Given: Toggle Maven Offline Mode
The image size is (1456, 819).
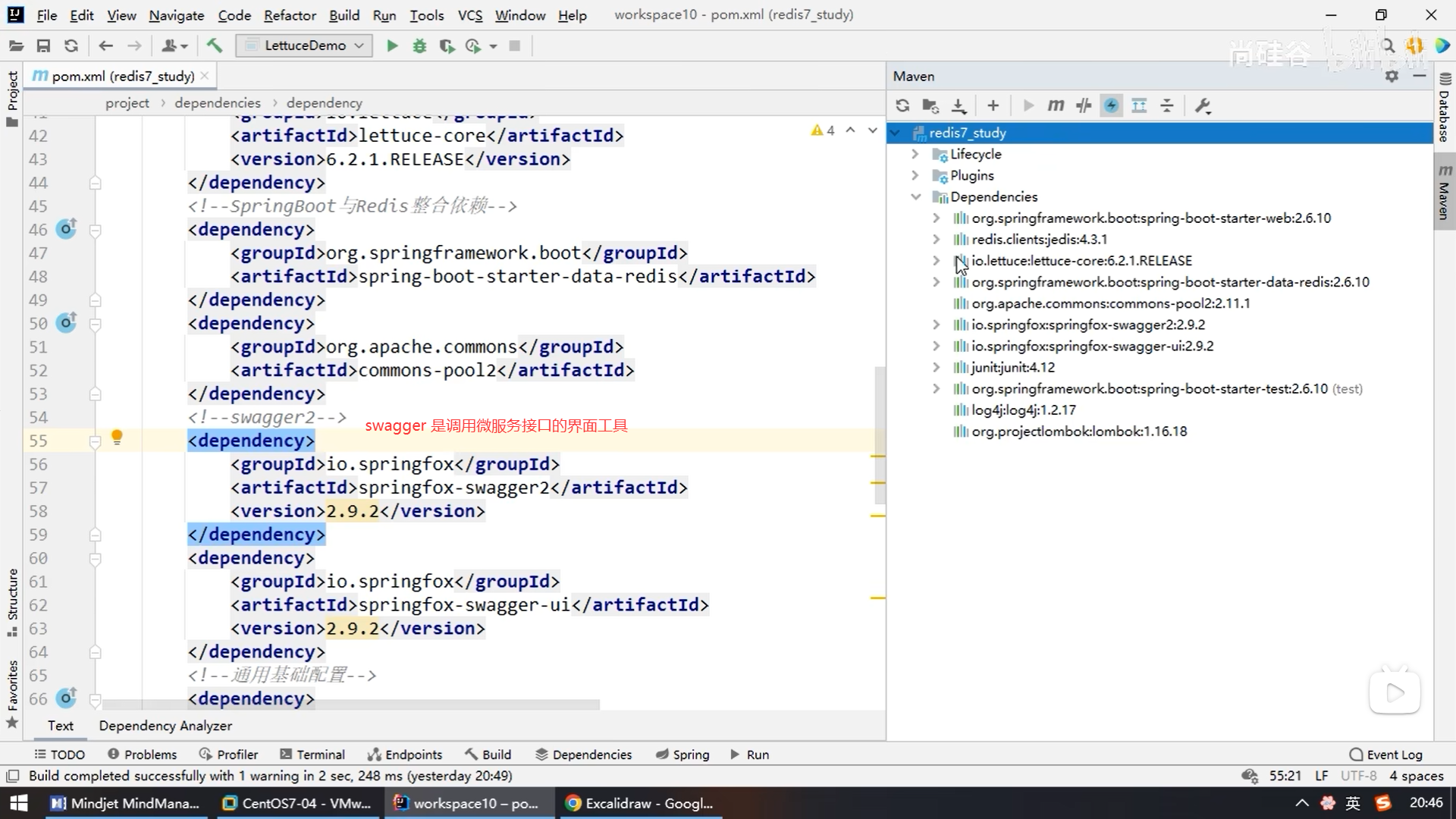Looking at the screenshot, I should (x=1084, y=106).
